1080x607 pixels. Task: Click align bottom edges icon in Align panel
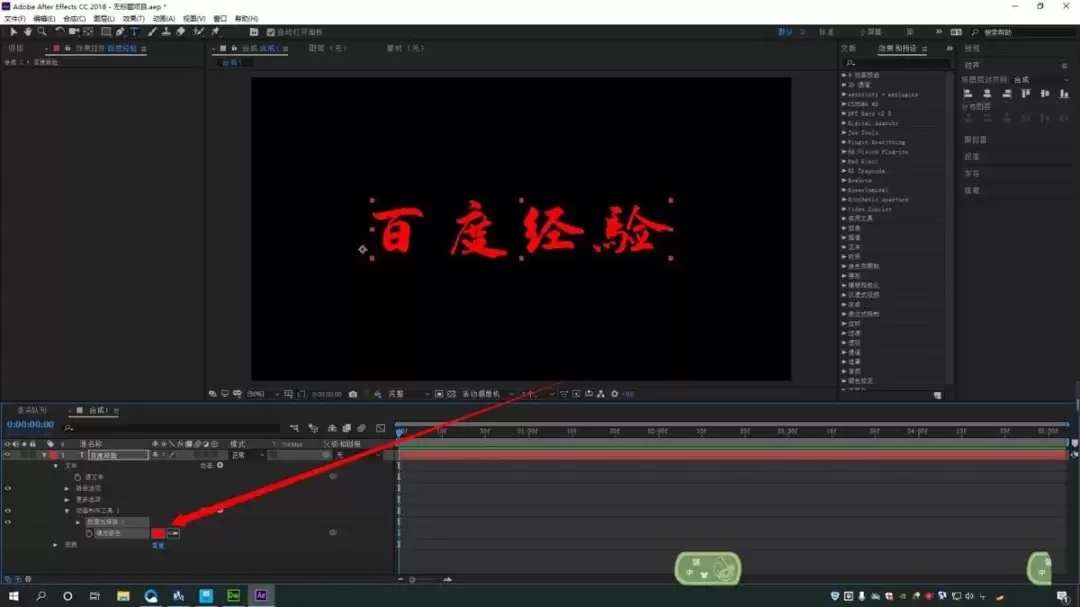click(1064, 94)
